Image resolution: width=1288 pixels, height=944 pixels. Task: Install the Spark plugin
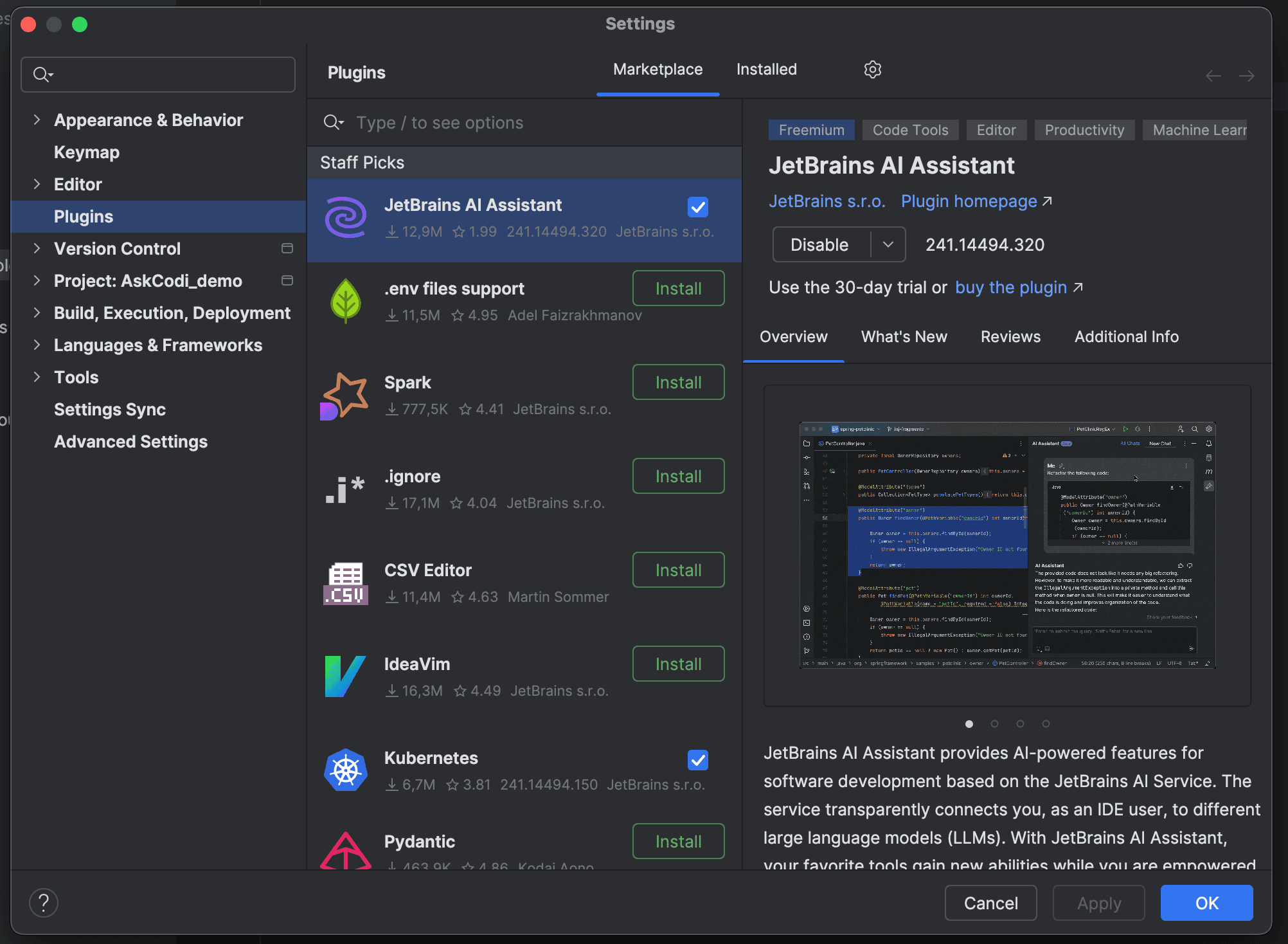(679, 382)
